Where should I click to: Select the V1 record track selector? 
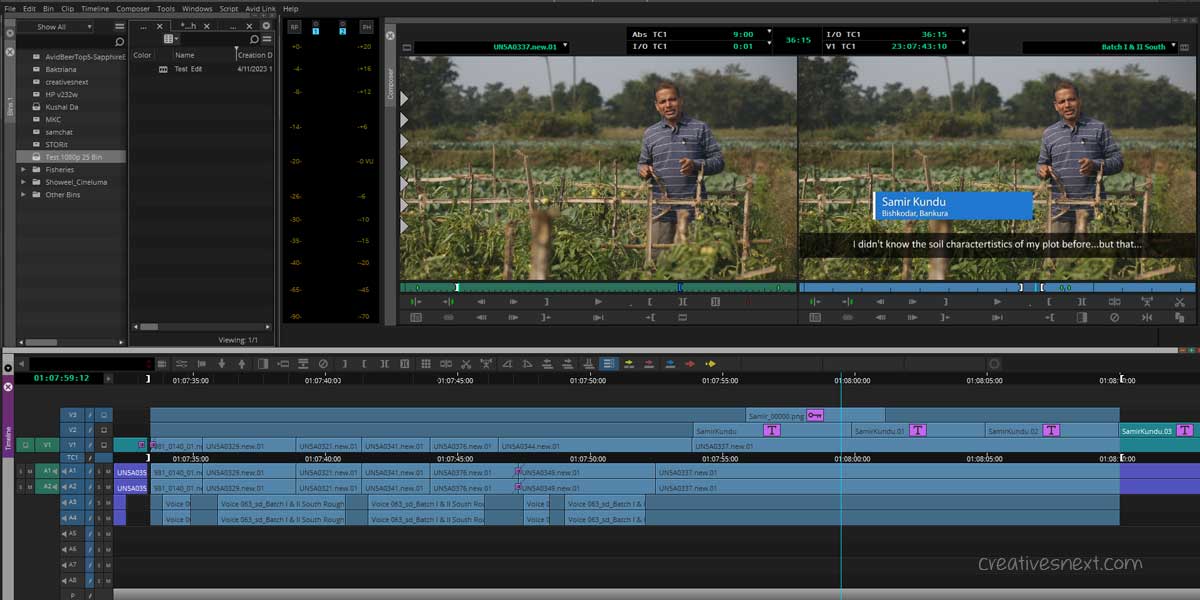tap(72, 445)
